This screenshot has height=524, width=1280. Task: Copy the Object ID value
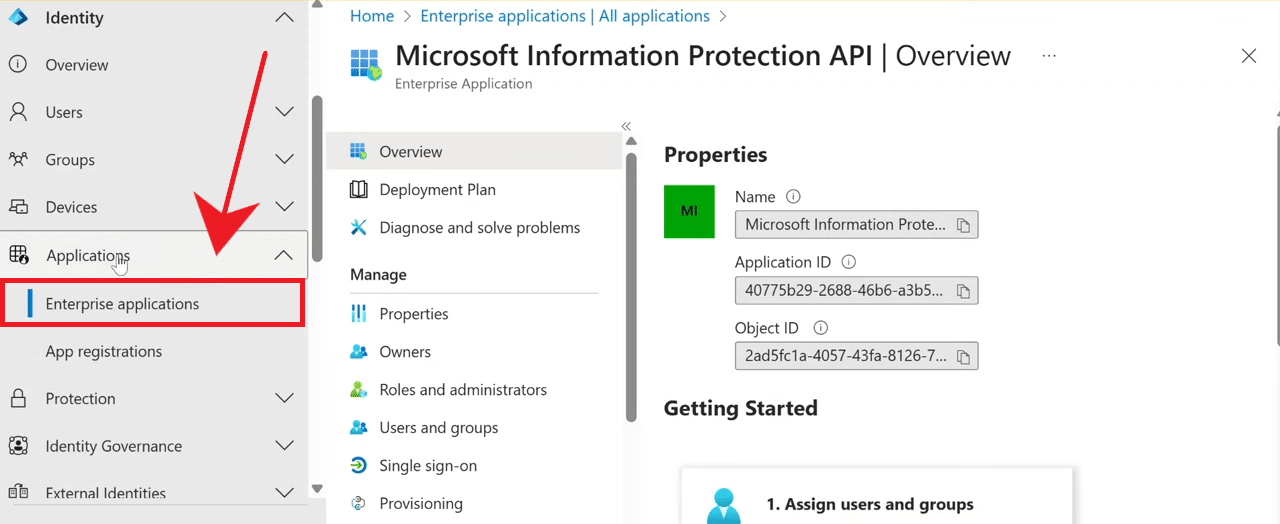[x=963, y=357]
